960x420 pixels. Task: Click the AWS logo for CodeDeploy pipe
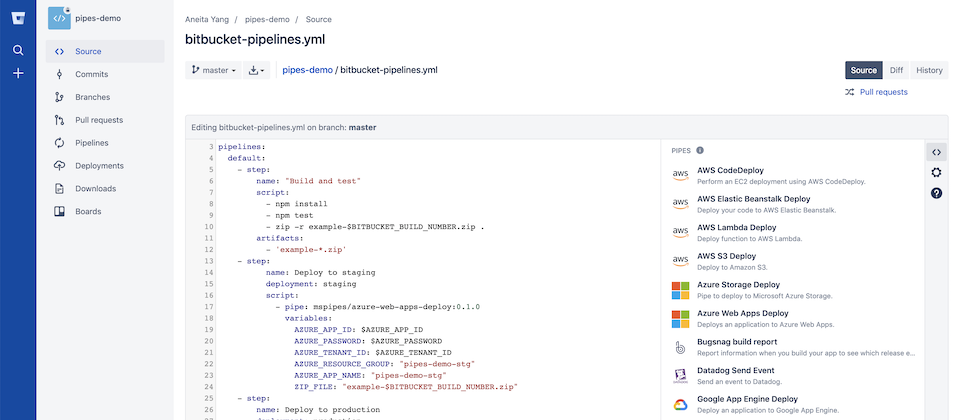(x=680, y=175)
